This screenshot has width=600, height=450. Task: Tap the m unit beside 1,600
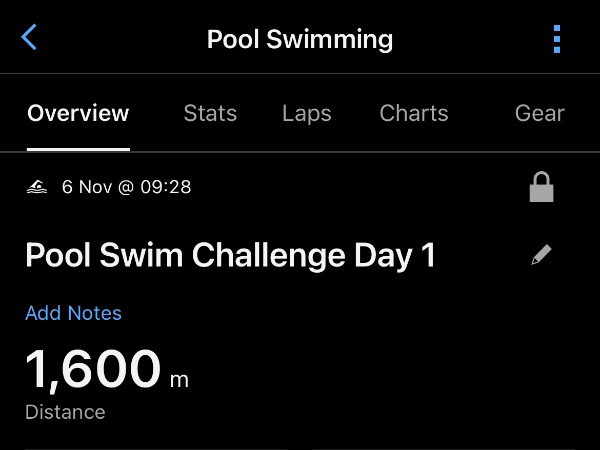tap(179, 380)
